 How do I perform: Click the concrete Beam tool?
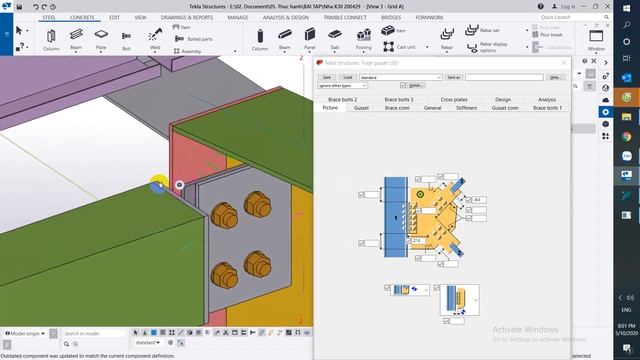284,40
